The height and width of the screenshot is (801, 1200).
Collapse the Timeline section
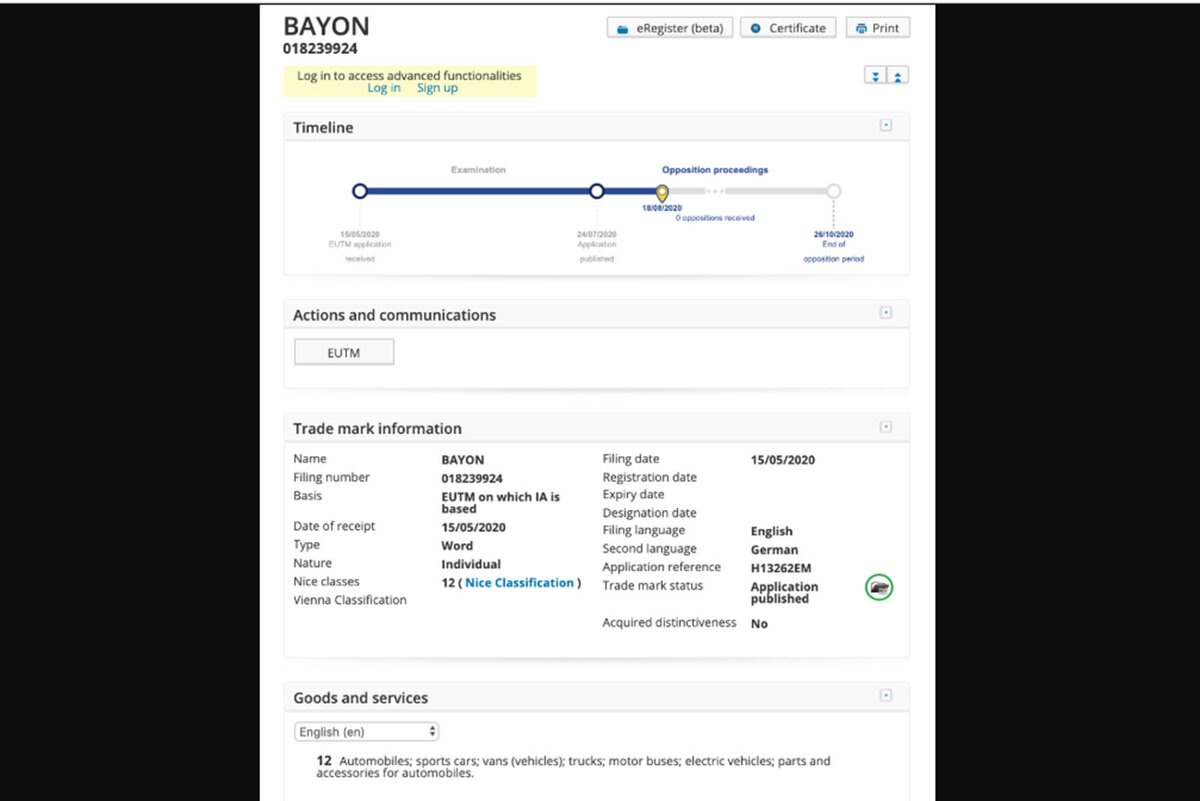(885, 126)
